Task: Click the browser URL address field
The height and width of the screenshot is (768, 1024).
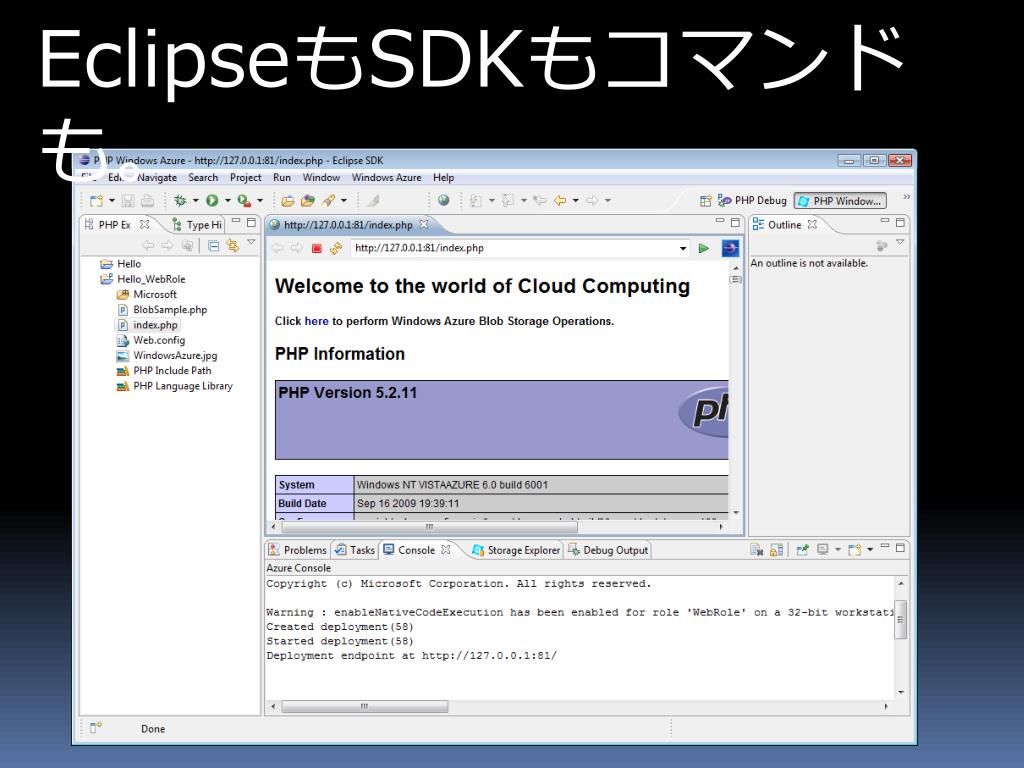Action: point(514,248)
